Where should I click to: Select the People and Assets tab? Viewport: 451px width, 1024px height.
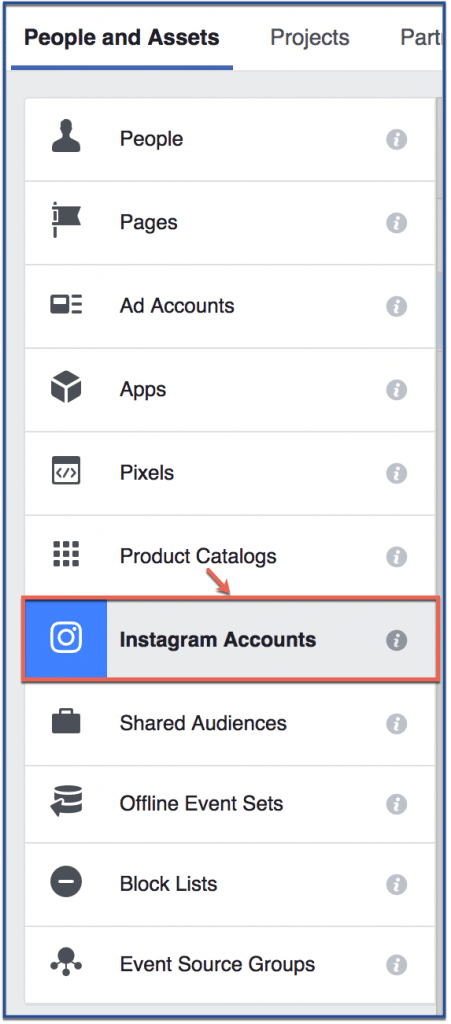coord(121,37)
